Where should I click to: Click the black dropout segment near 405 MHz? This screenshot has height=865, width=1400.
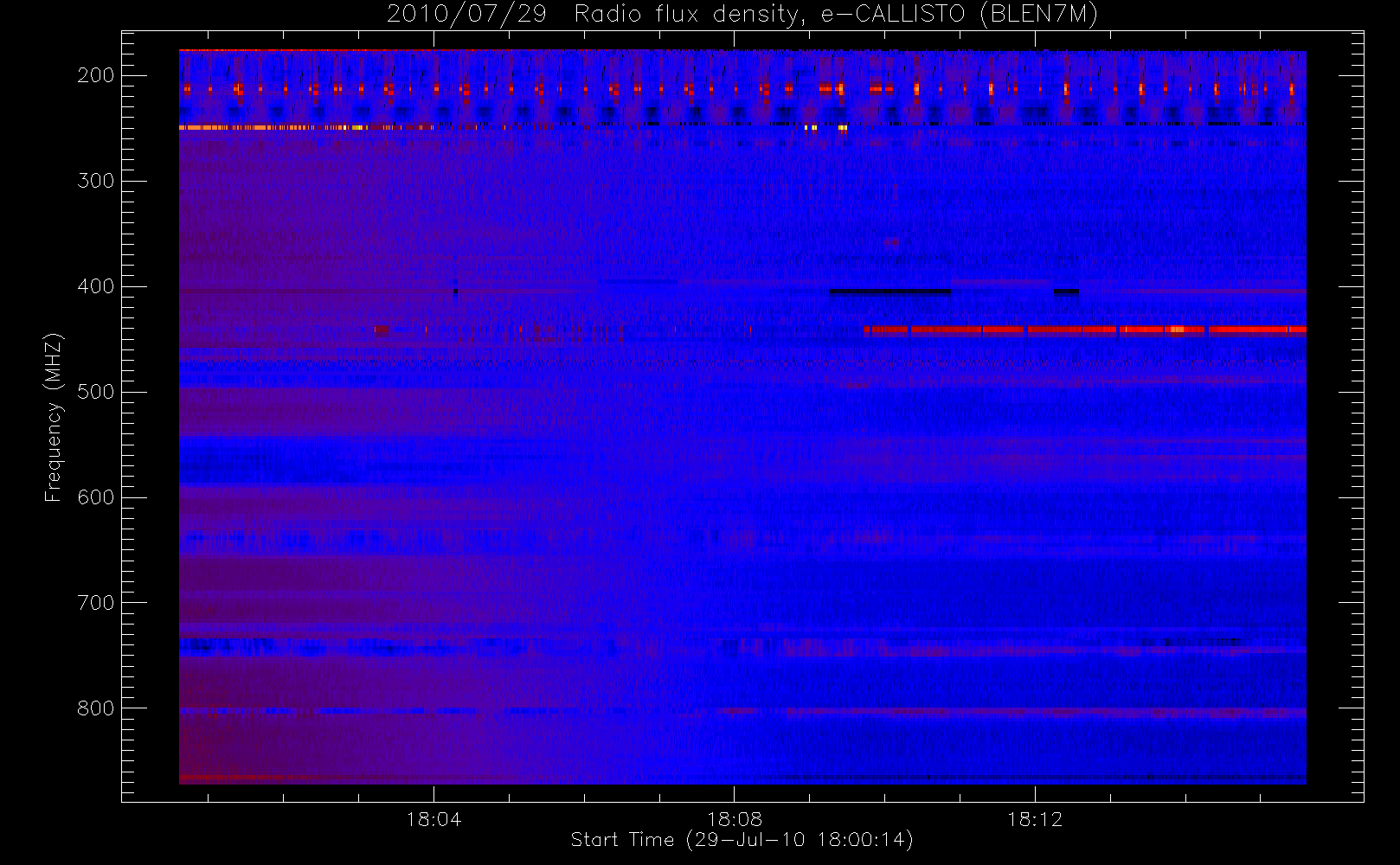click(x=889, y=292)
